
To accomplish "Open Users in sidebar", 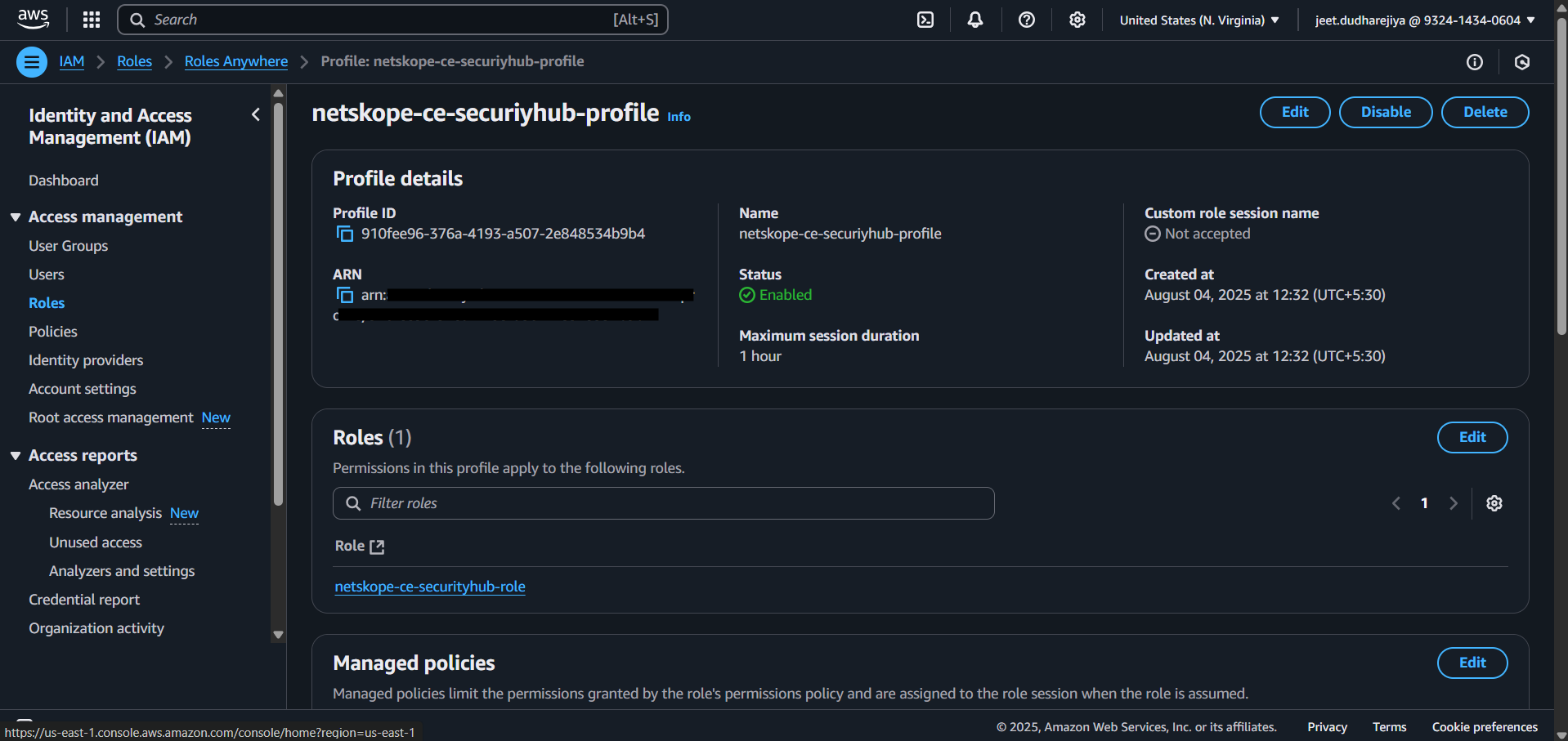I will tap(47, 275).
